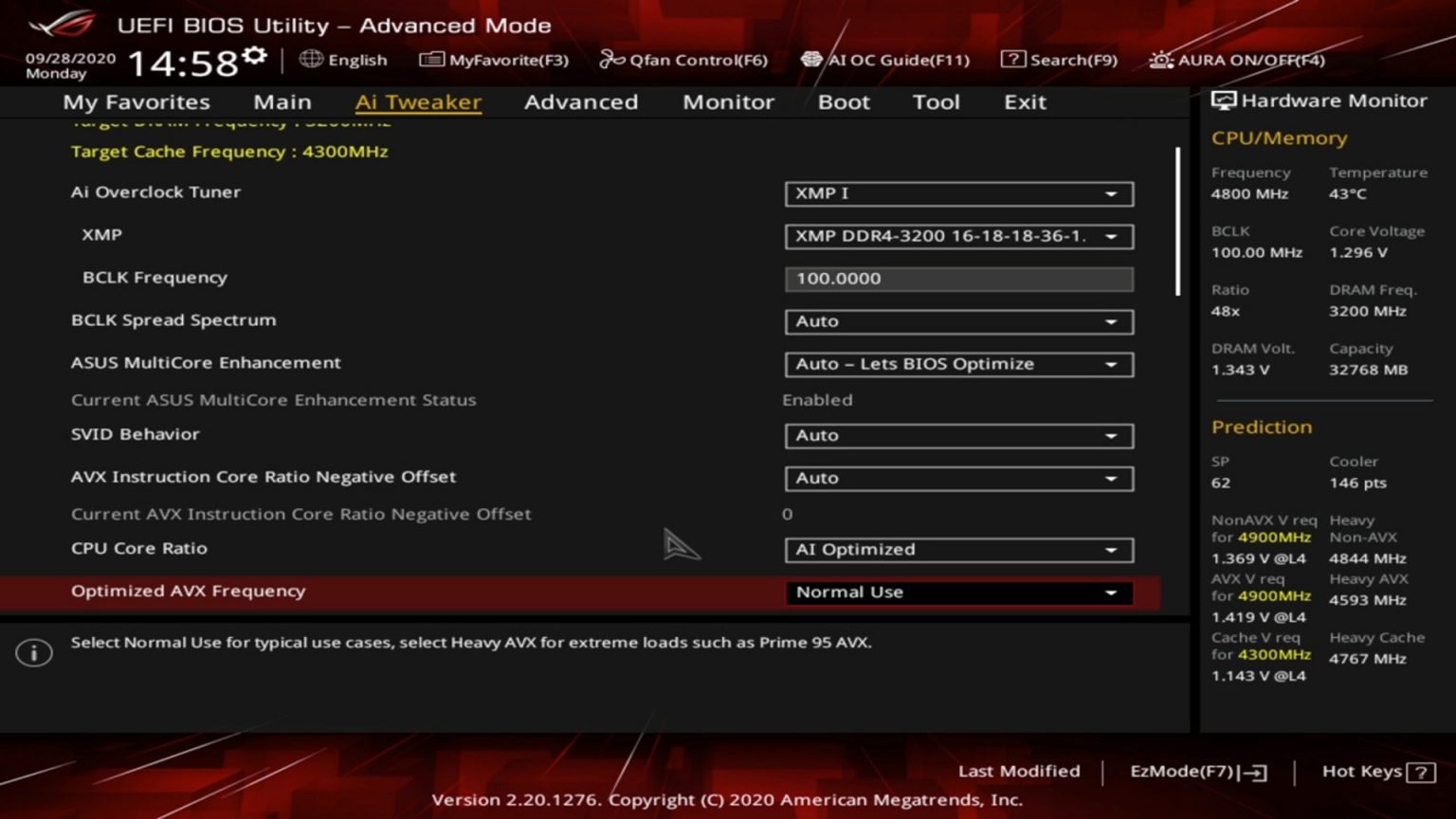Click Last Modified button

pyautogui.click(x=1019, y=772)
